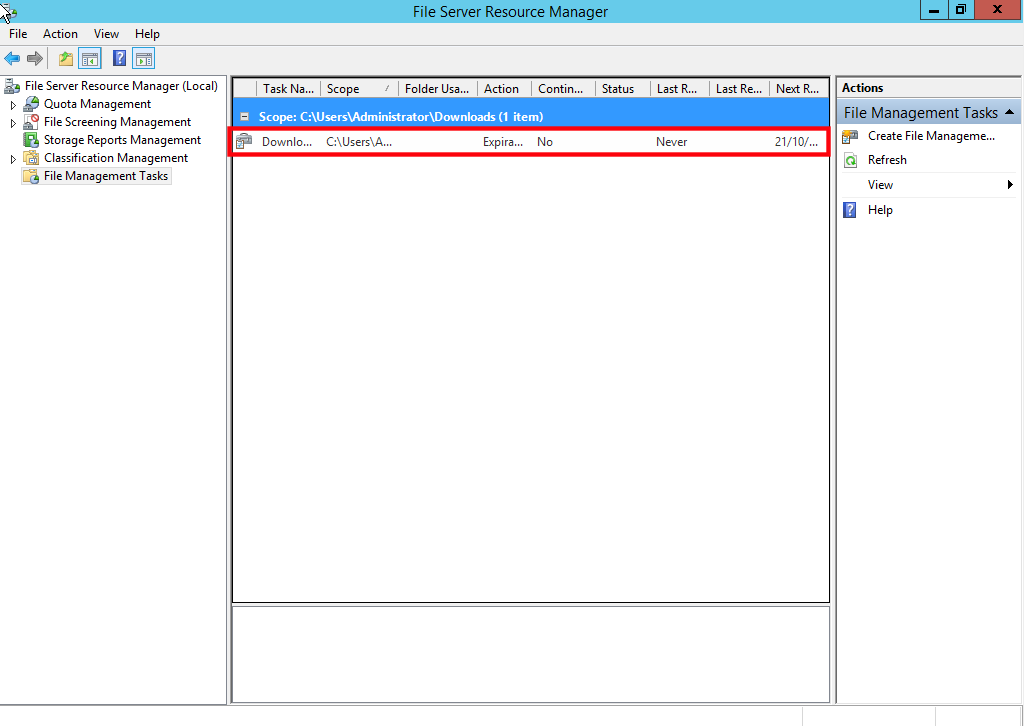The width and height of the screenshot is (1024, 726).
Task: Click Create File Management Task action
Action: click(931, 136)
